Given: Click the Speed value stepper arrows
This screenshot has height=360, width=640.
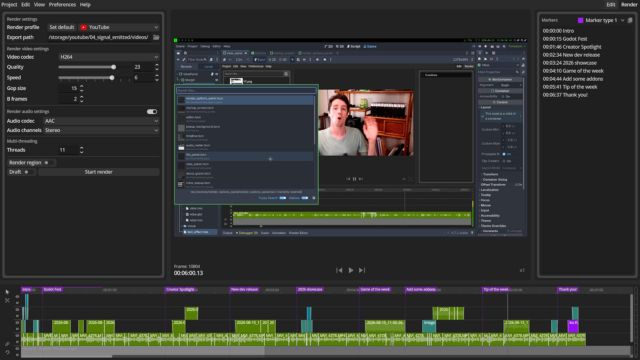Looking at the screenshot, I should [157, 78].
